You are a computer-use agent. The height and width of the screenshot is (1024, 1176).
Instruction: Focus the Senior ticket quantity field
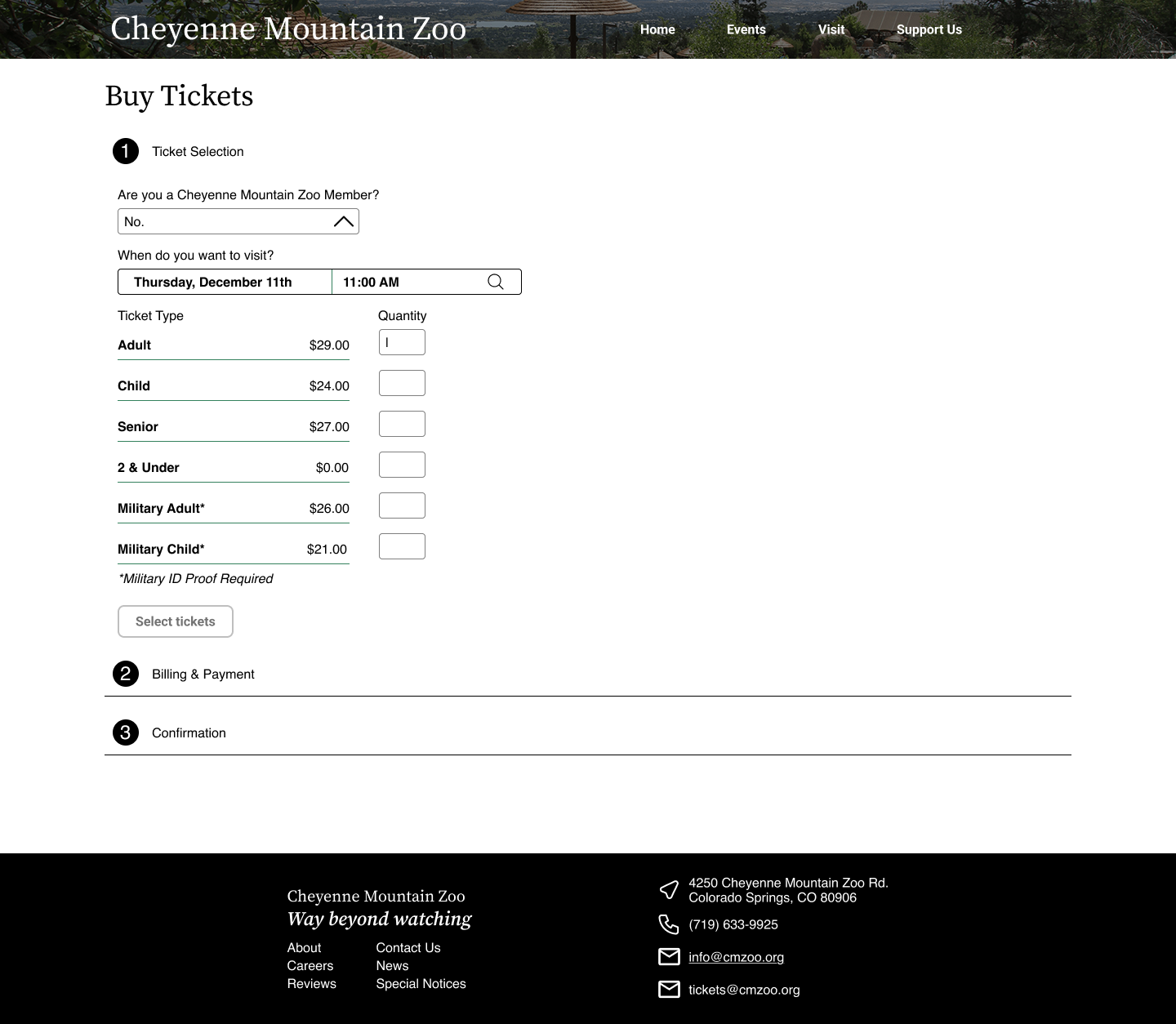point(402,424)
